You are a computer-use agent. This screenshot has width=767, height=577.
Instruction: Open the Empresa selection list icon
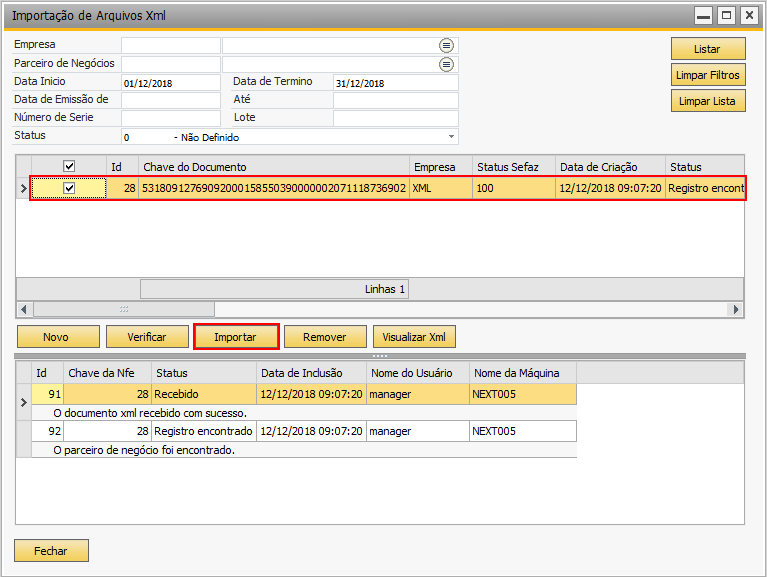tap(446, 45)
